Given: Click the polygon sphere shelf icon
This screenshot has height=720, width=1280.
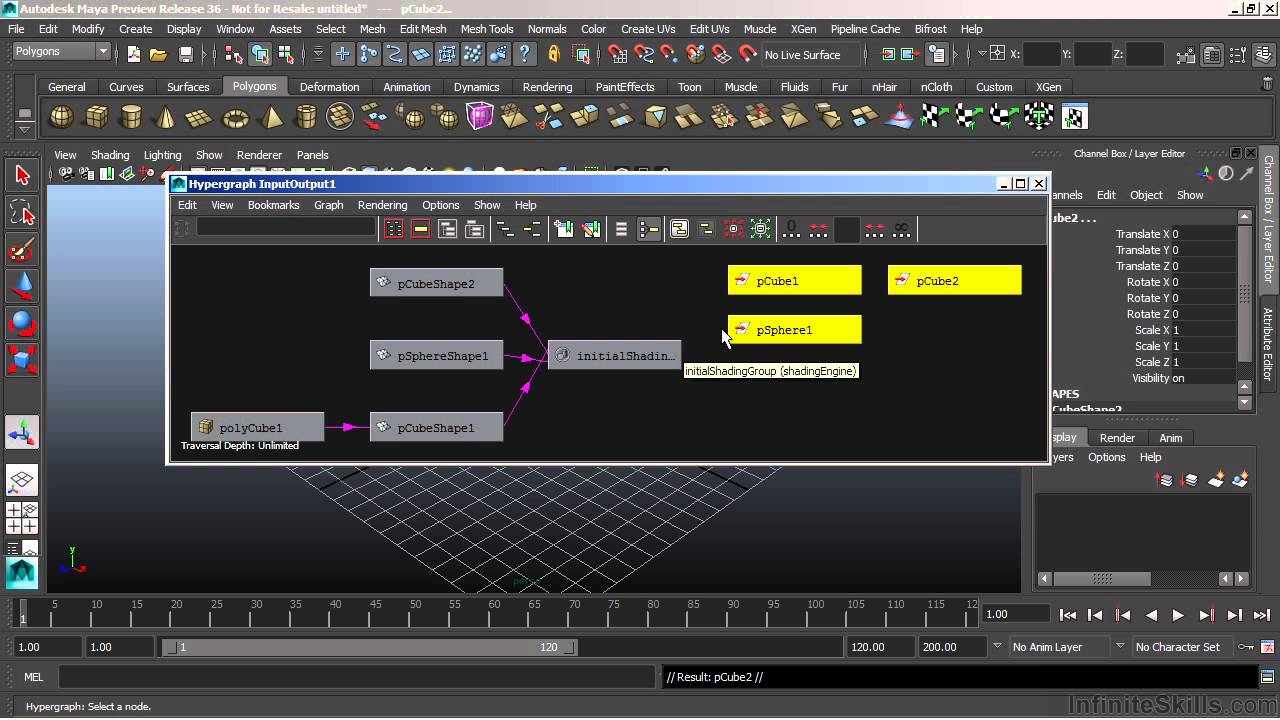Looking at the screenshot, I should pos(62,118).
